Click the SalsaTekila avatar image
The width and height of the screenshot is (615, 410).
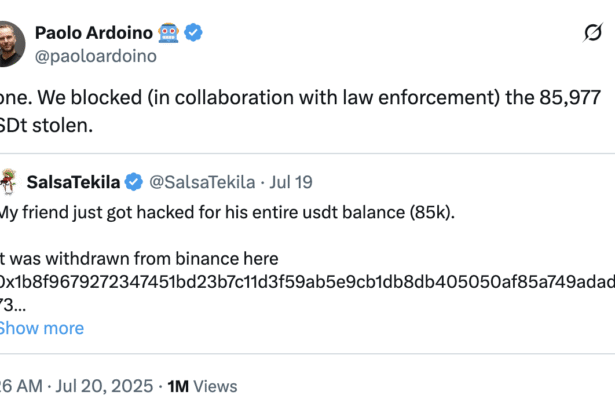(9, 181)
